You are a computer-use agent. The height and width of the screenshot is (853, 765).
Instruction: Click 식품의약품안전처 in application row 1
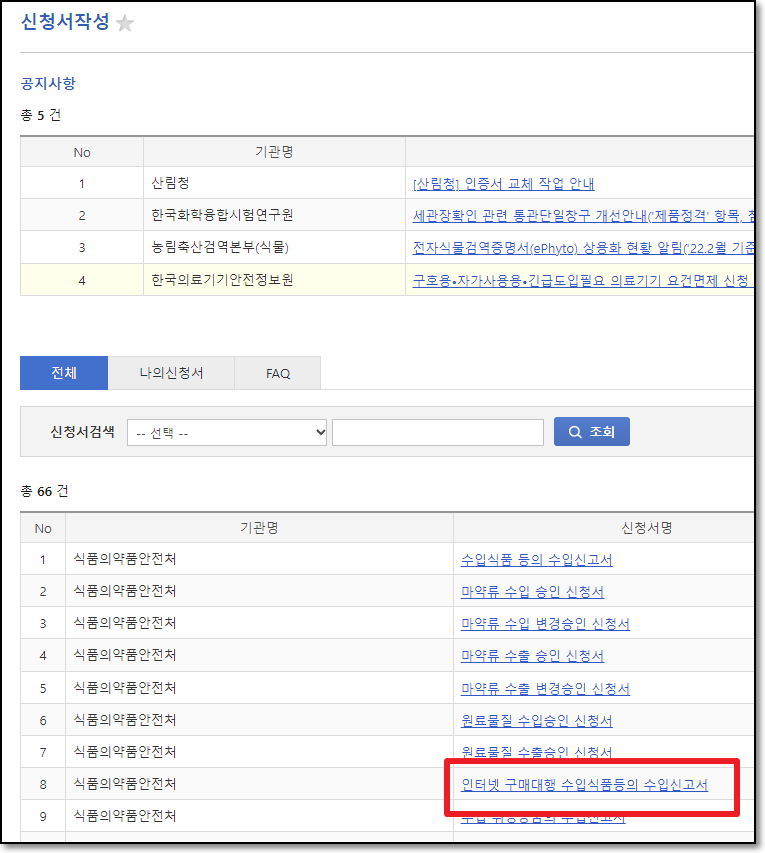[125, 559]
